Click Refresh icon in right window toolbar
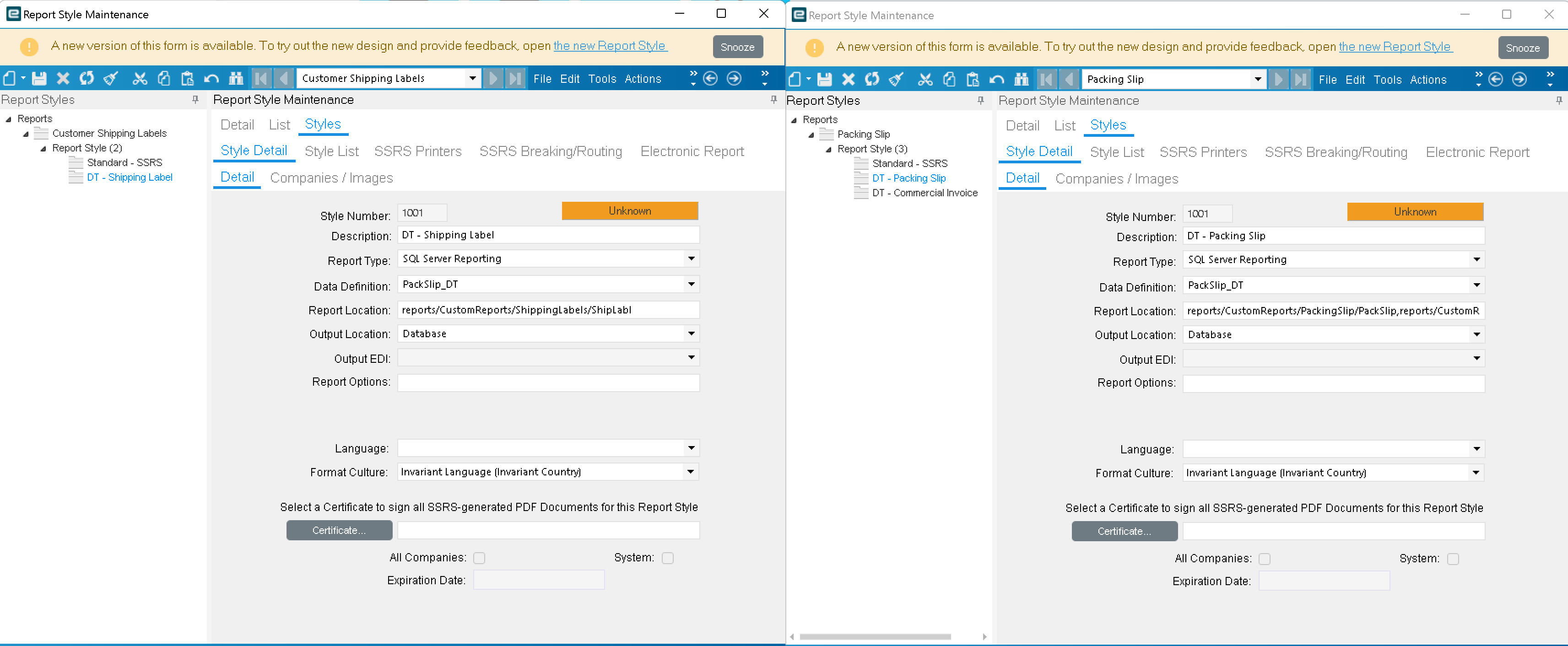The image size is (1568, 646). pyautogui.click(x=872, y=80)
